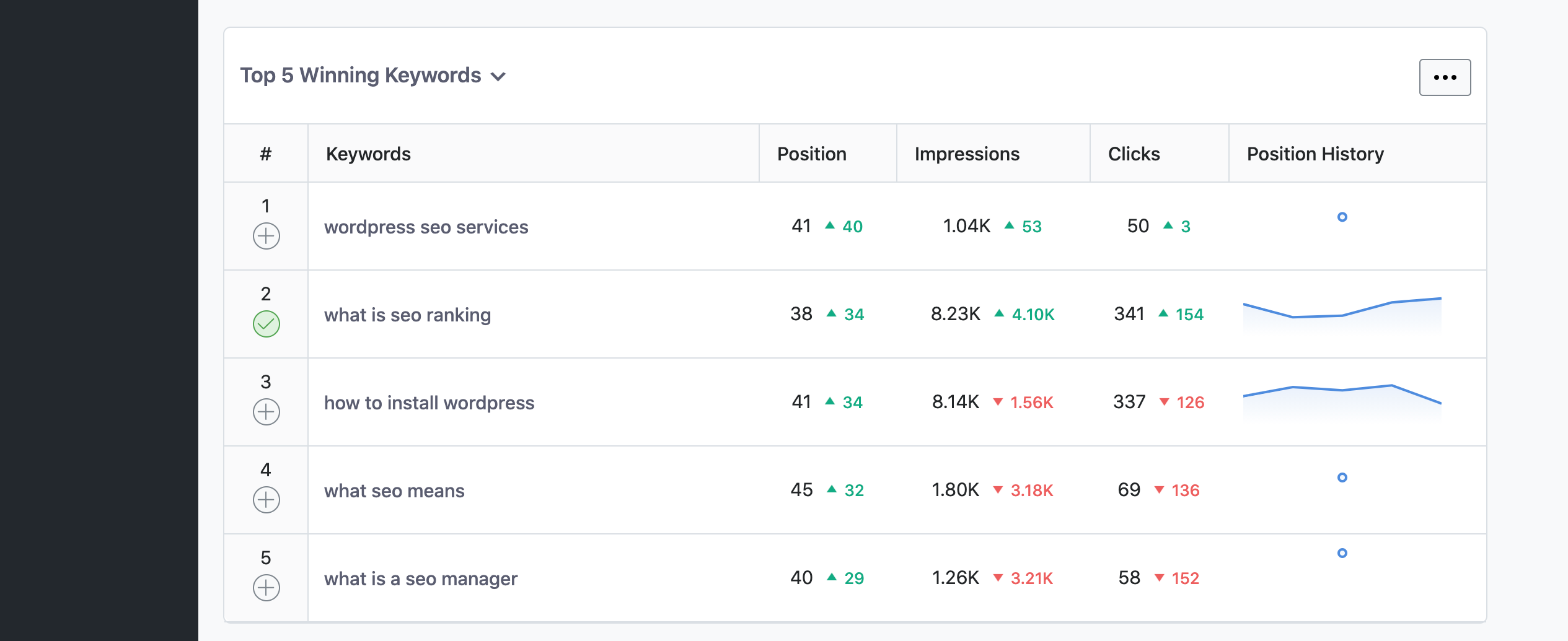Click the plus icon beside "how to install wordpress"

pos(266,411)
